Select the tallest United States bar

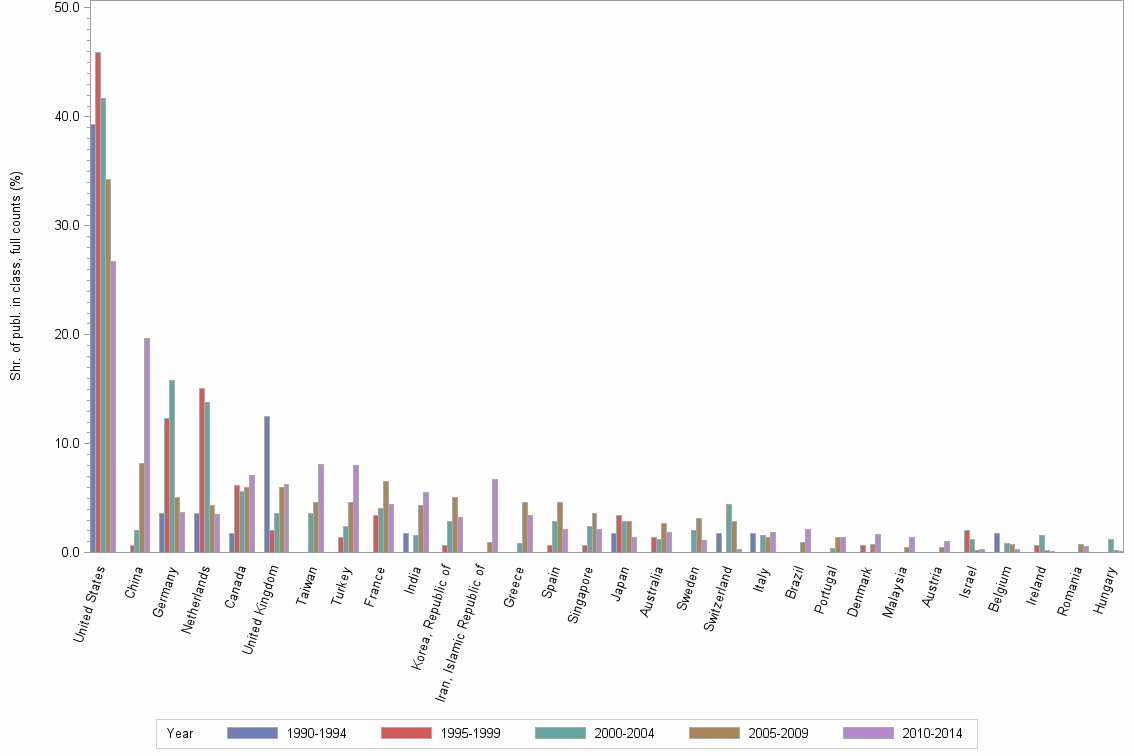97,300
